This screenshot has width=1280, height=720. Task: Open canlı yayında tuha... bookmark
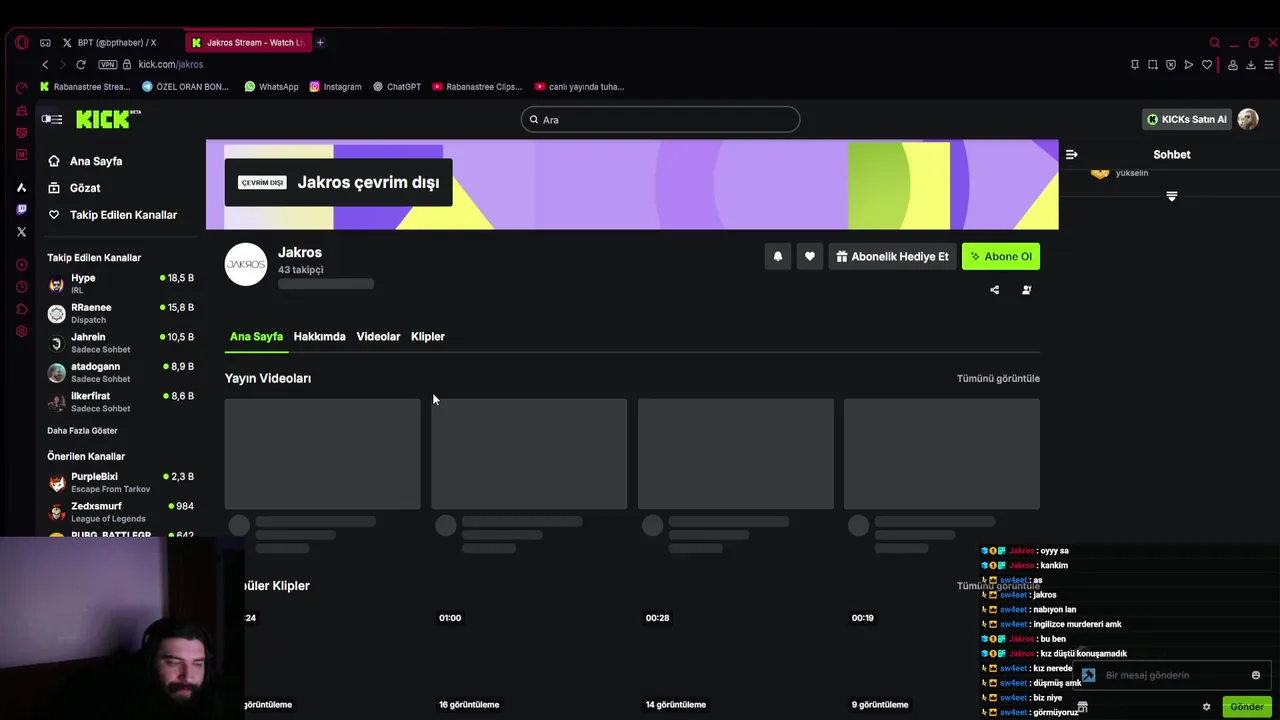click(x=580, y=87)
